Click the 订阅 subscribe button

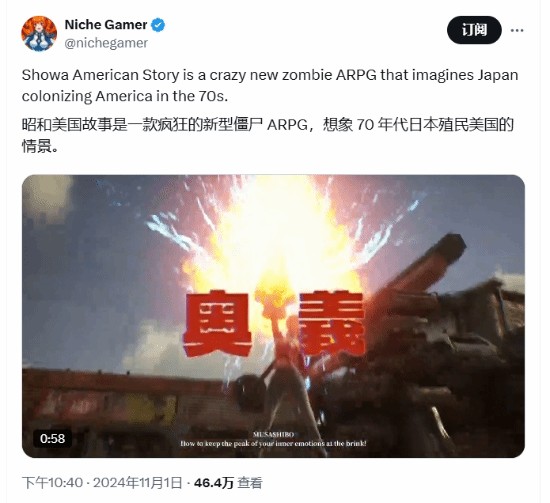474,30
